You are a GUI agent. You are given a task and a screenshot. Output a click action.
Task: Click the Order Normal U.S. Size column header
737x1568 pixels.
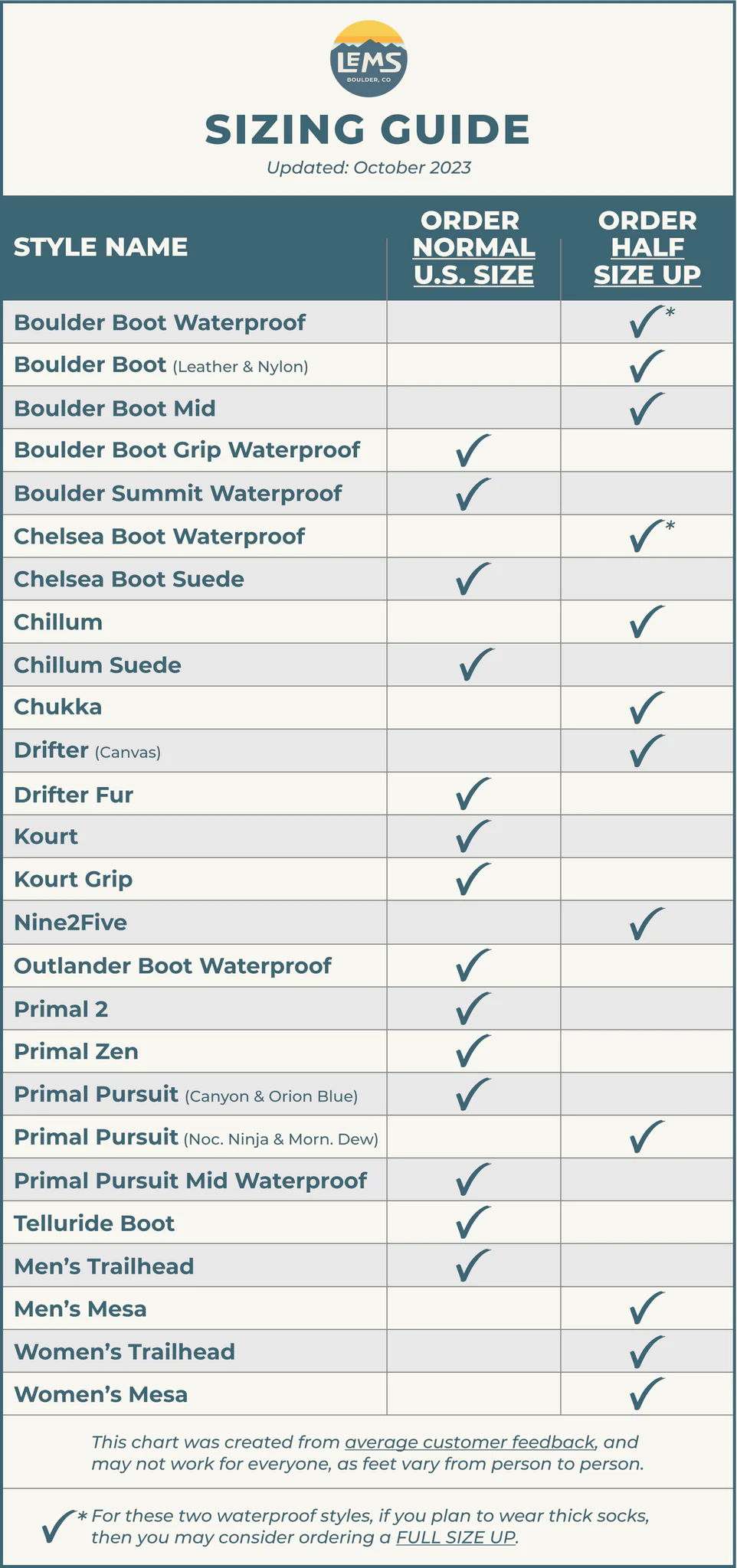(473, 247)
